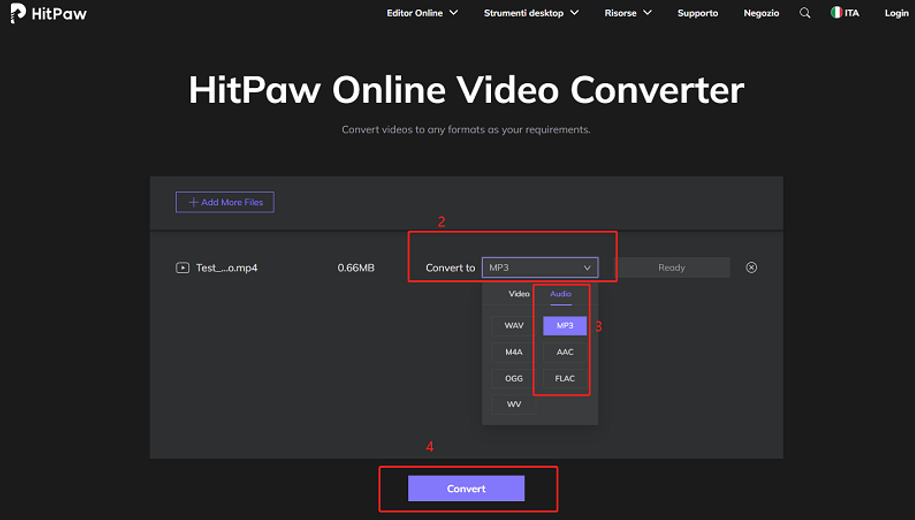The height and width of the screenshot is (520, 915).
Task: Choose M4A output format
Action: pos(514,352)
